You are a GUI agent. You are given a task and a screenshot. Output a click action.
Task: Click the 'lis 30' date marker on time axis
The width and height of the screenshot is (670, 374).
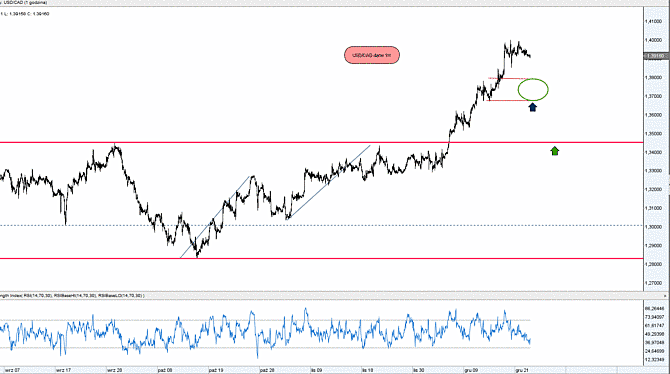coord(418,370)
